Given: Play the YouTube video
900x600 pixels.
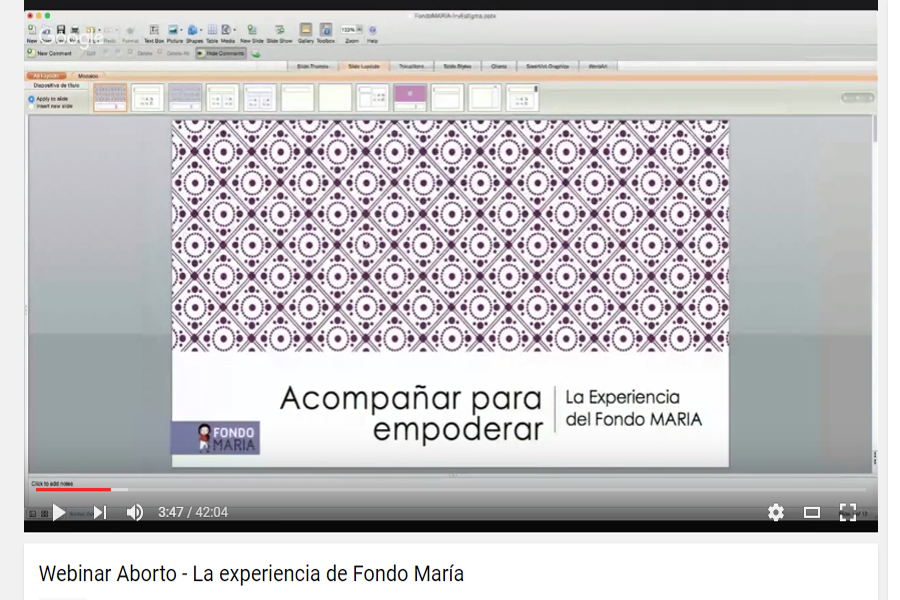Looking at the screenshot, I should click(x=59, y=512).
